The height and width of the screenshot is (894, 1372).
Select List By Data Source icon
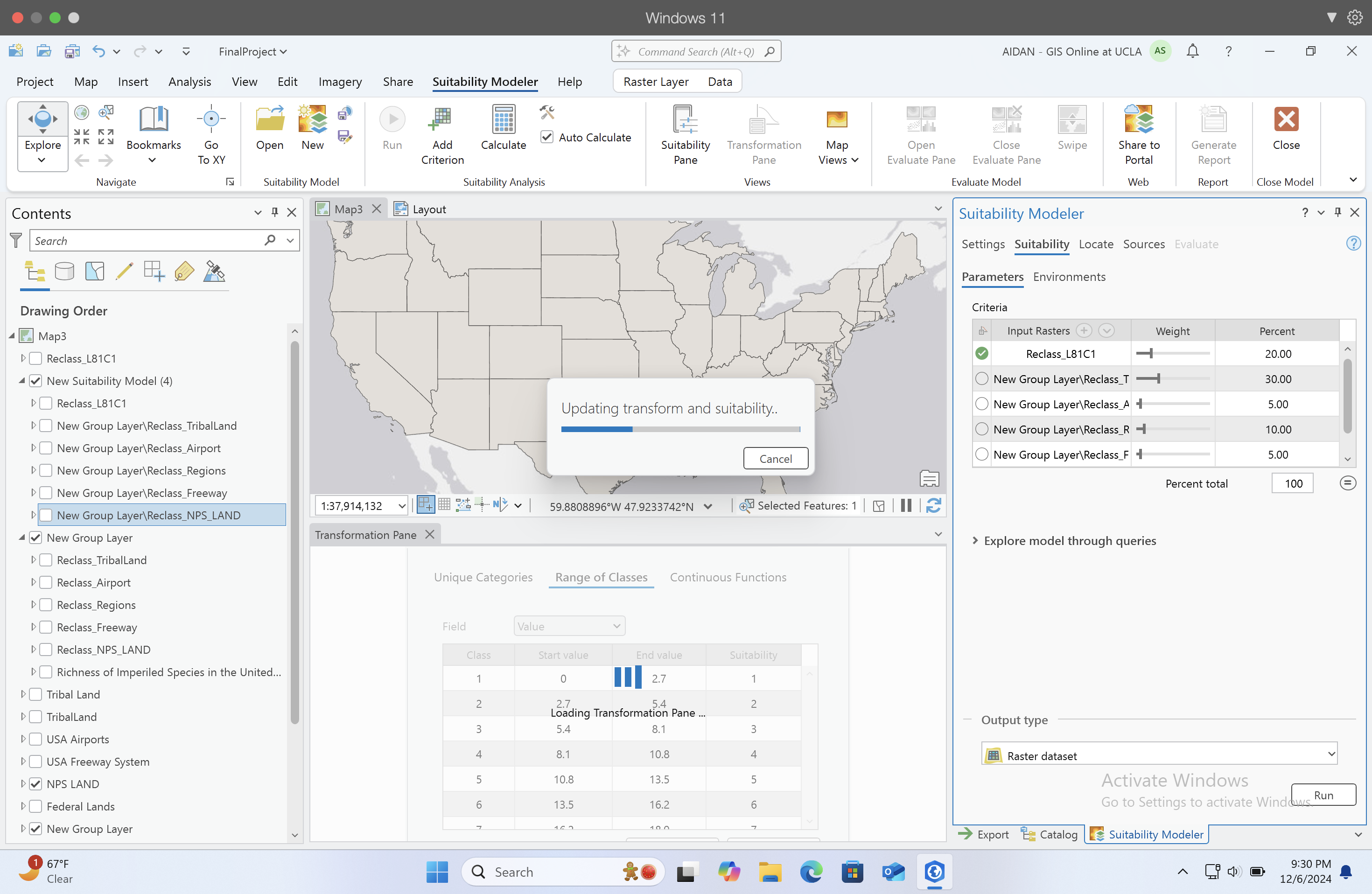64,271
